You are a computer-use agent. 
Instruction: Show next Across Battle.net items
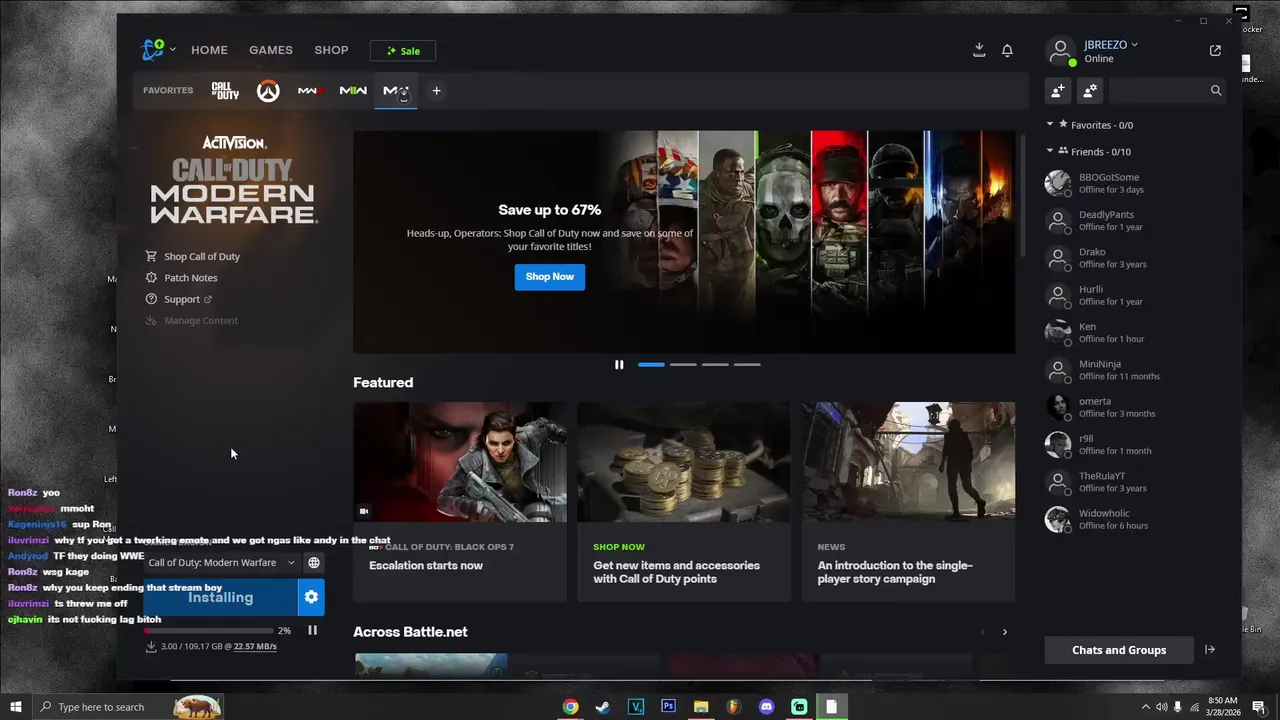1005,632
